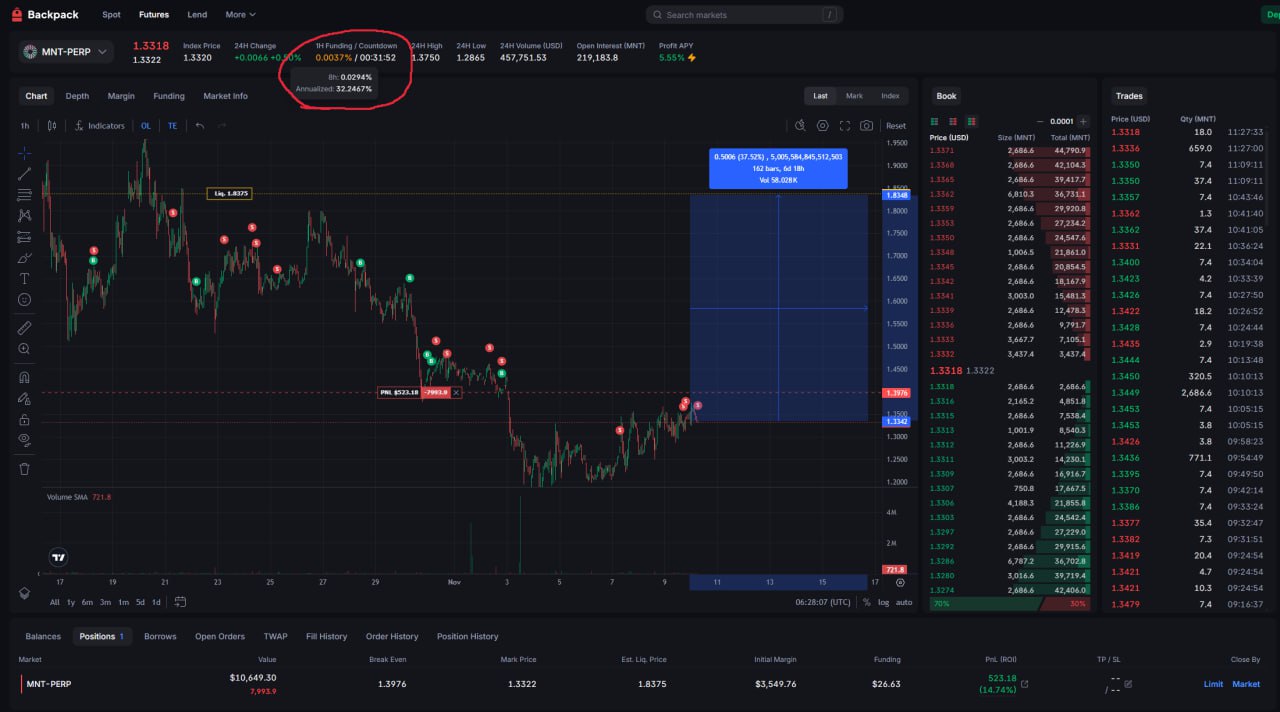1280x712 pixels.
Task: Close position with Market button
Action: click(1246, 684)
